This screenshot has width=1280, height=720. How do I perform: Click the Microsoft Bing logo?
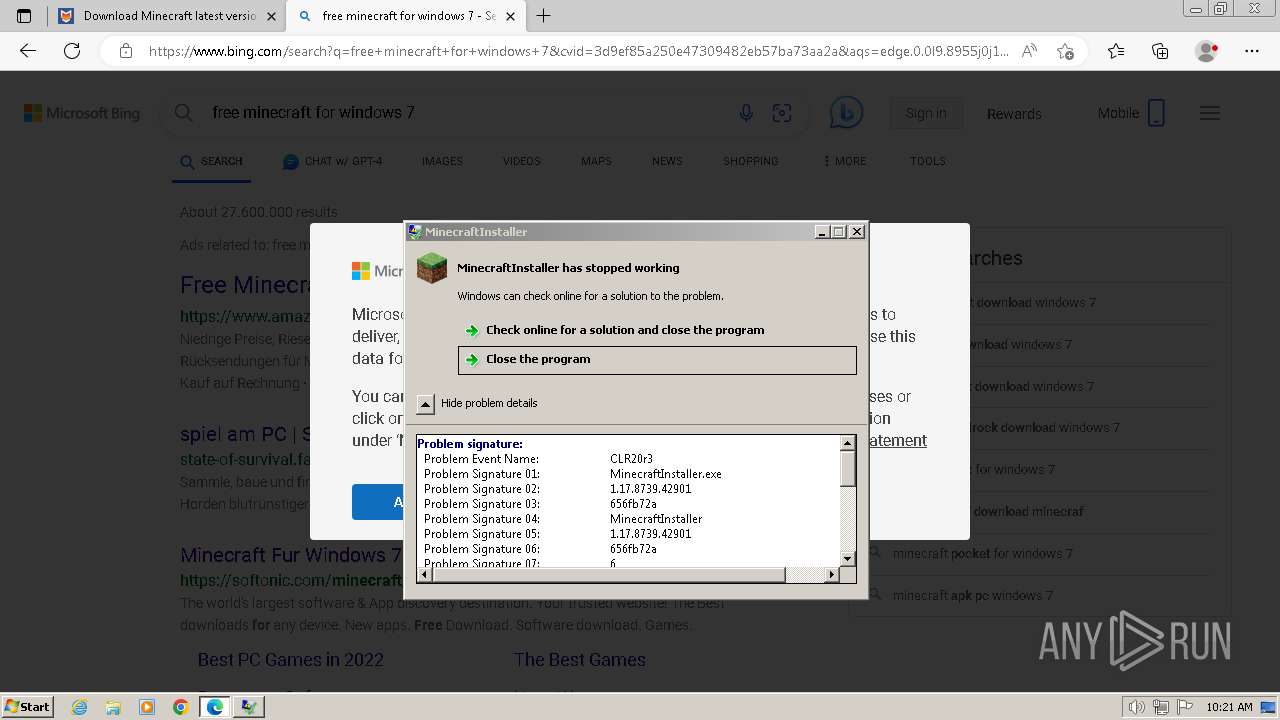tap(82, 114)
